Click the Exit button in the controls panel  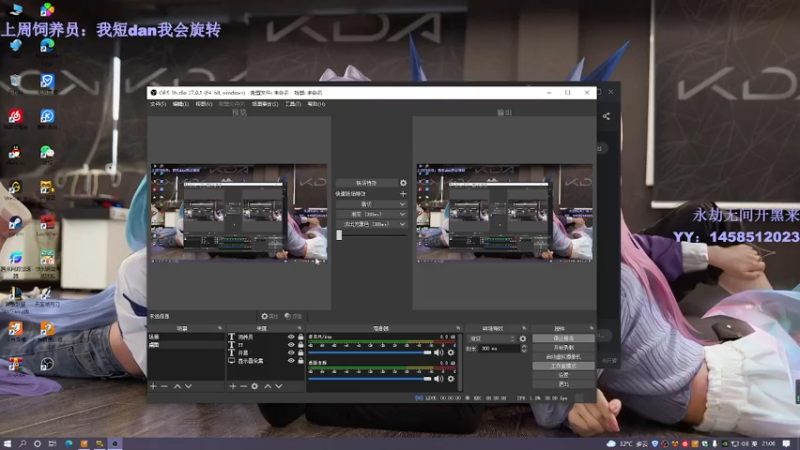pos(563,384)
